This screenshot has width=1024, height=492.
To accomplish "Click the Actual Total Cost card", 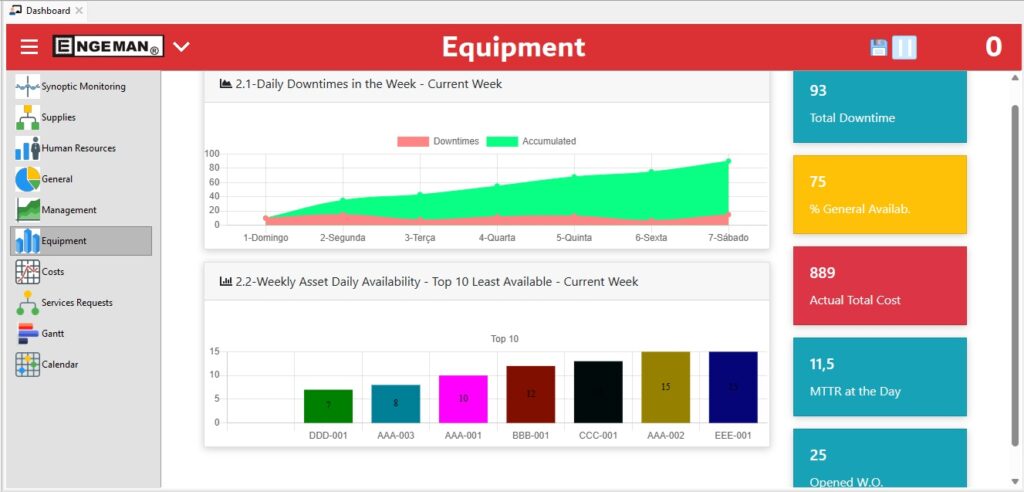I will [x=879, y=287].
